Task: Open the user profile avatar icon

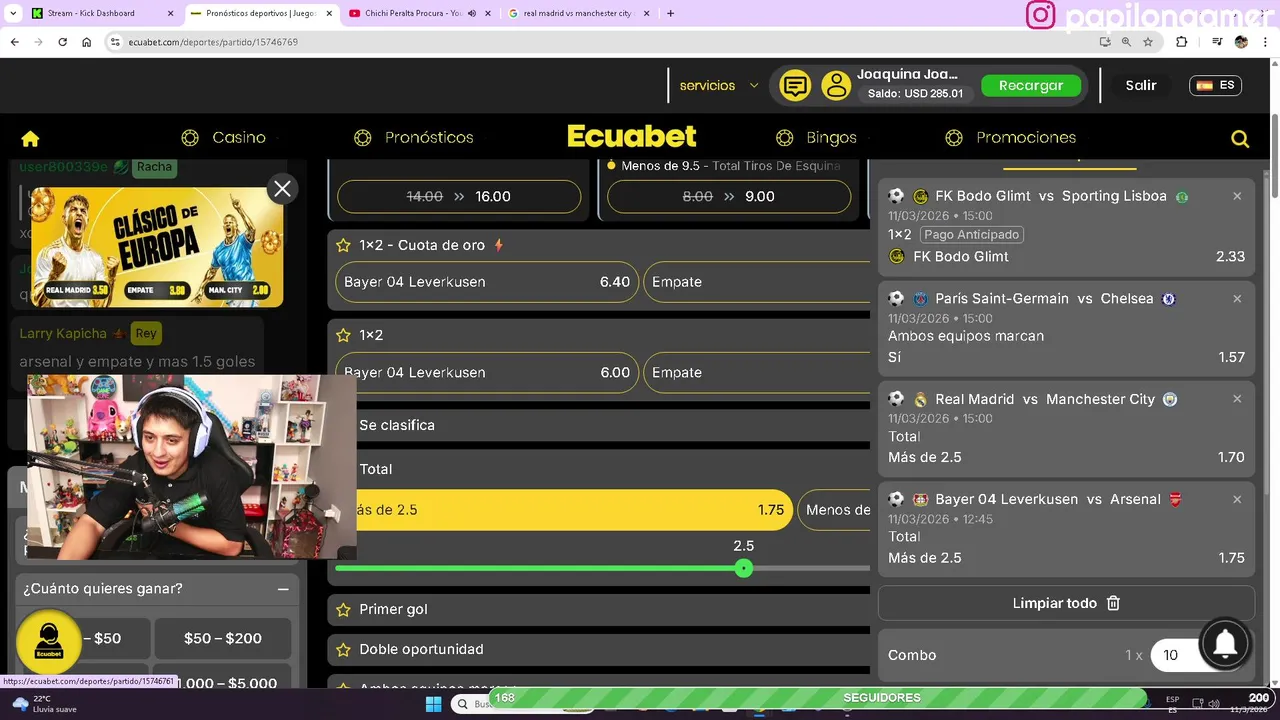Action: (x=836, y=86)
